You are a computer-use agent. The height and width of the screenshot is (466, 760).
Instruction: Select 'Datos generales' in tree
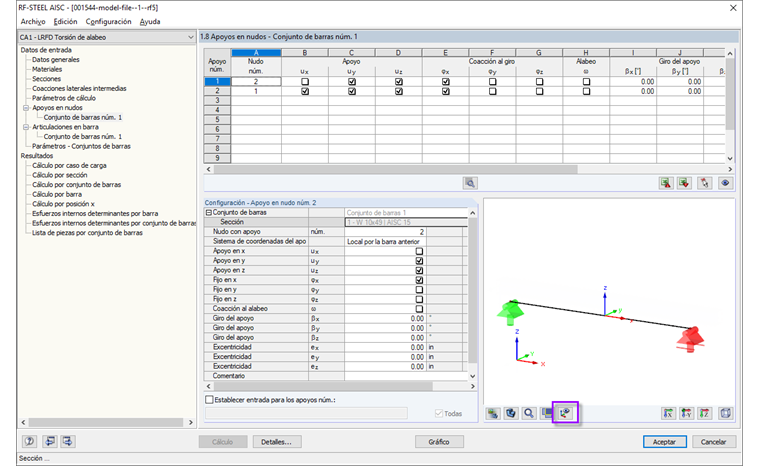click(x=56, y=60)
